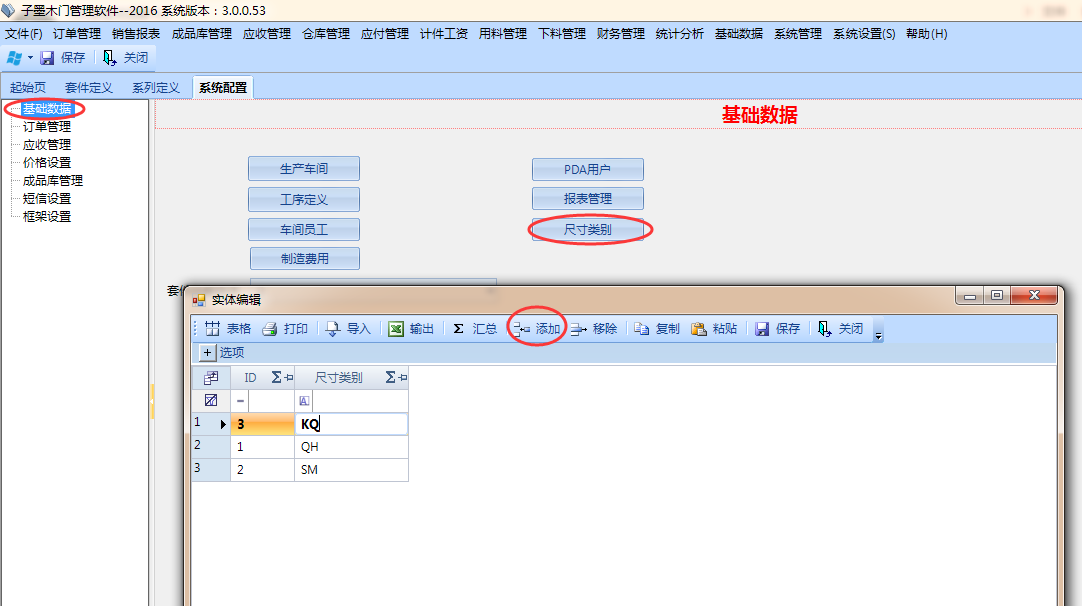Click the 尺寸类别 cell containing QH
This screenshot has width=1082, height=606.
click(350, 447)
